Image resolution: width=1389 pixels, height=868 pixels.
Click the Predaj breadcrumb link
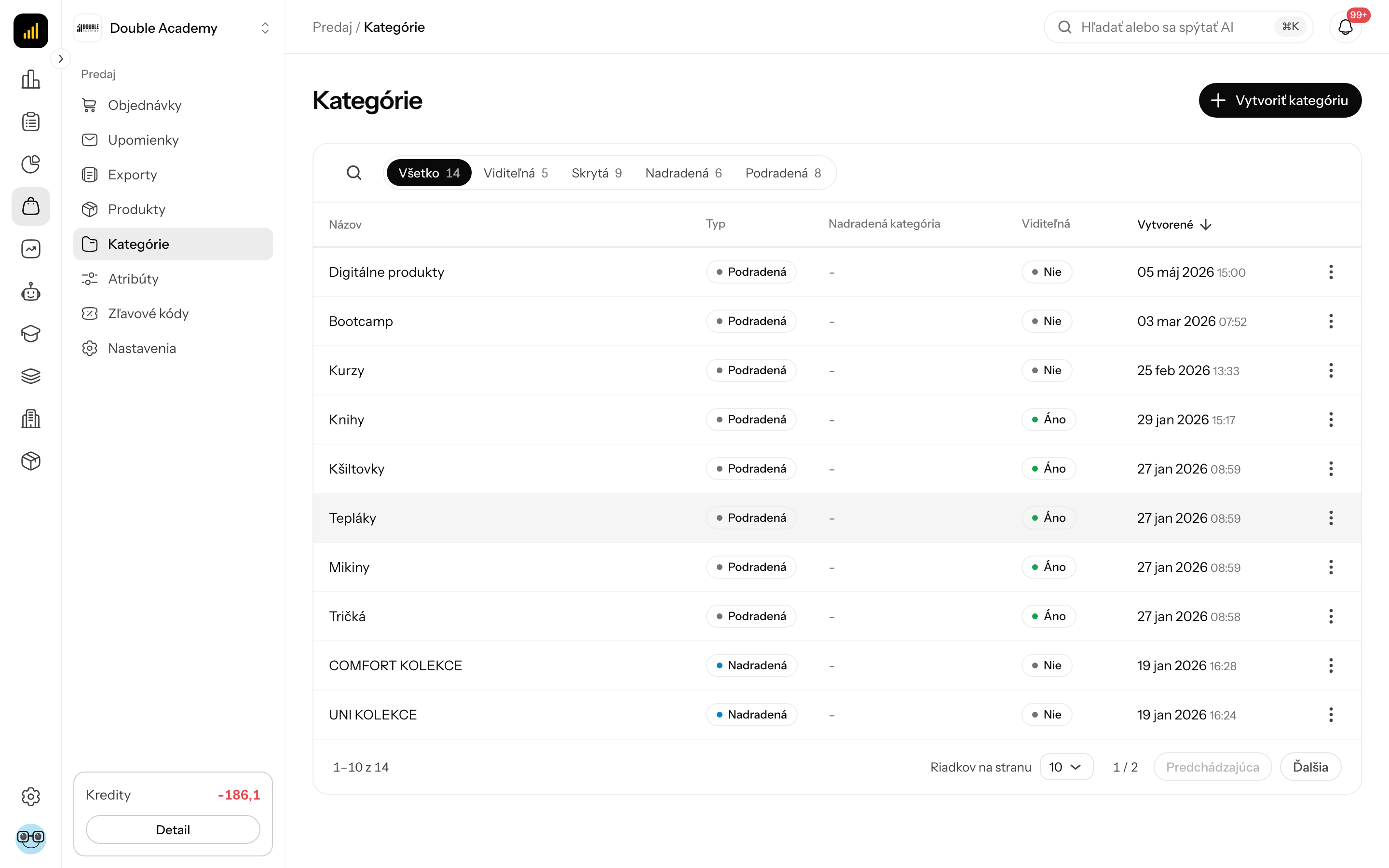pyautogui.click(x=332, y=27)
